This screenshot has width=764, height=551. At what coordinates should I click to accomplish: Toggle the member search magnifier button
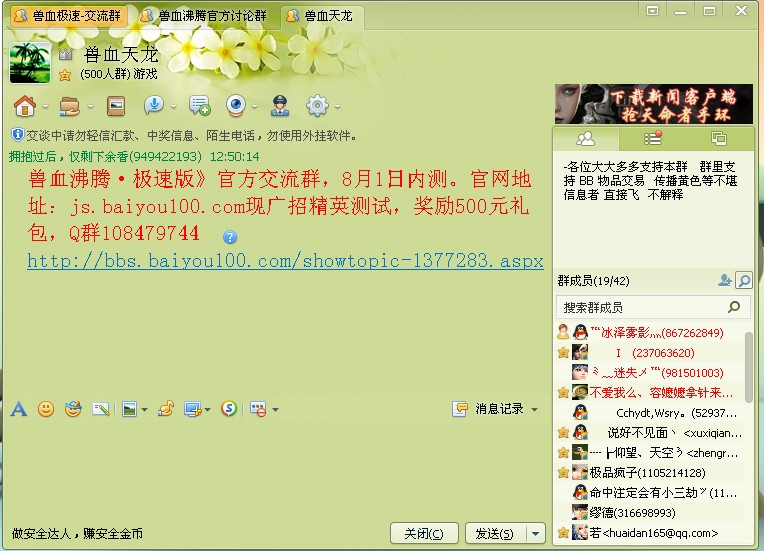[743, 280]
